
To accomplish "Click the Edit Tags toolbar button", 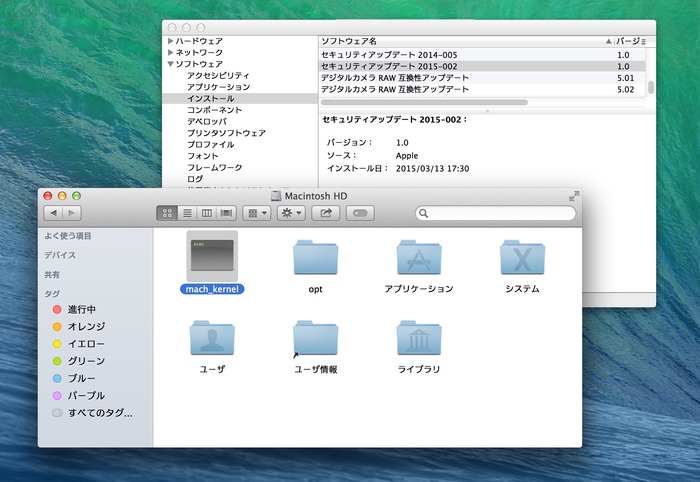I will click(360, 213).
